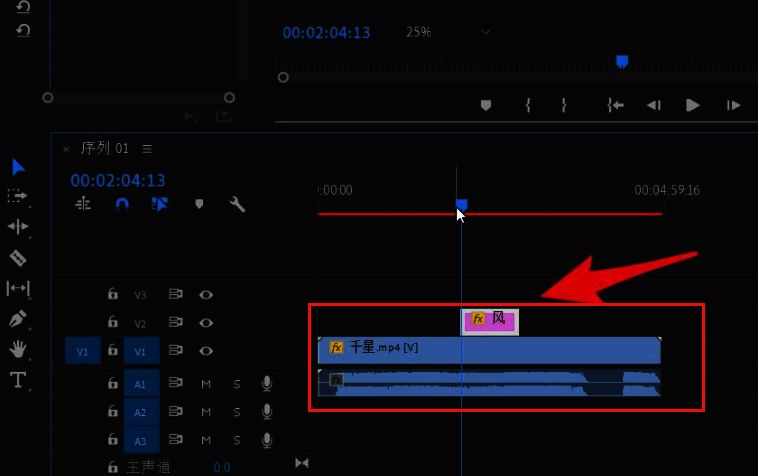The width and height of the screenshot is (758, 476).
Task: Mute track A3
Action: (x=206, y=440)
